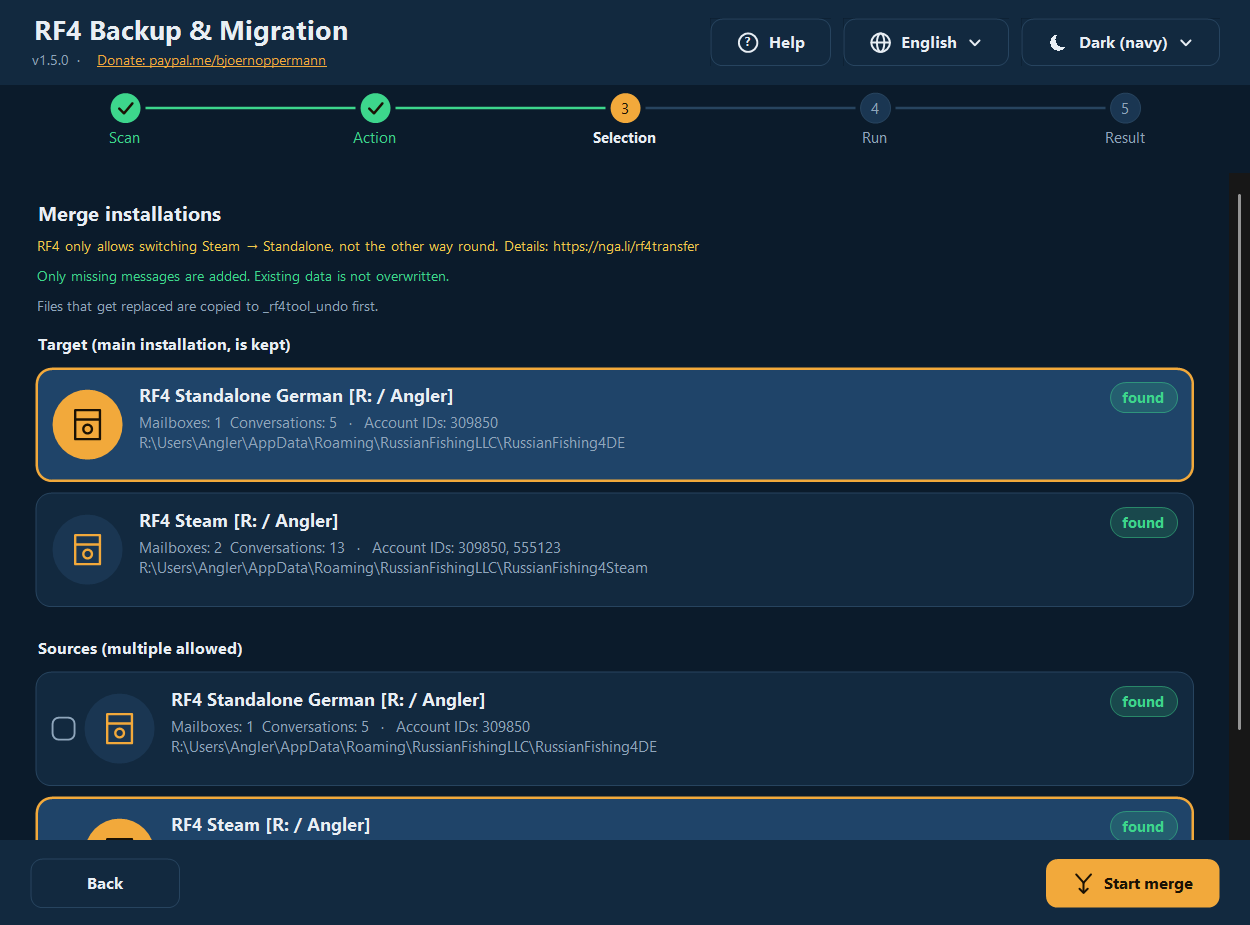Click the merge arrow icon on Start merge
The image size is (1250, 925).
[1083, 884]
